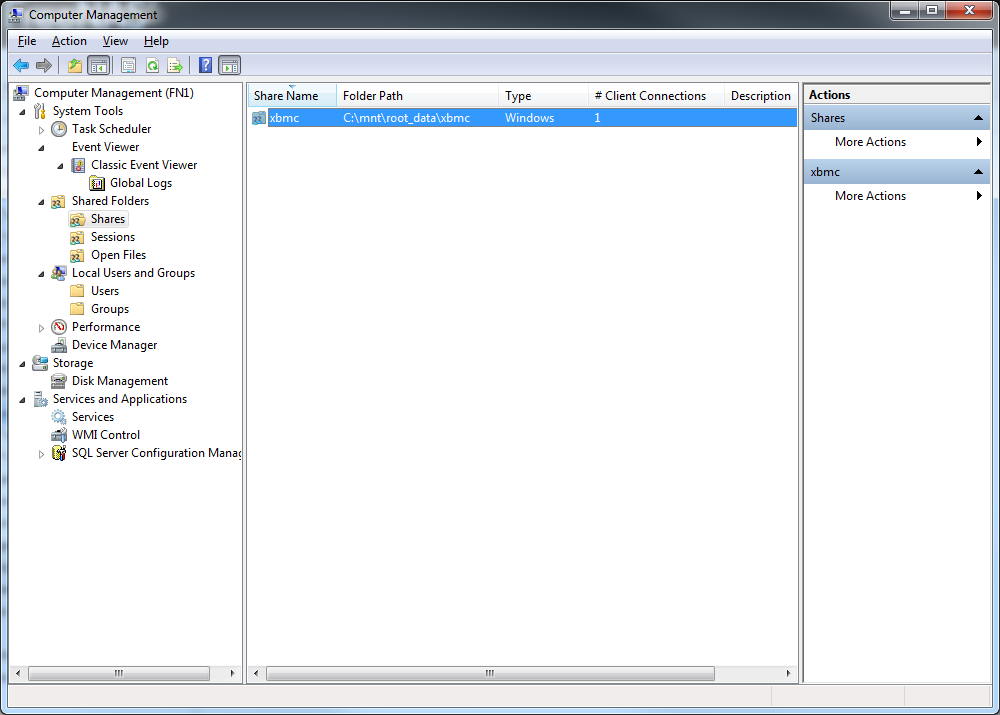
Task: Open Help with the question mark icon
Action: tap(205, 65)
